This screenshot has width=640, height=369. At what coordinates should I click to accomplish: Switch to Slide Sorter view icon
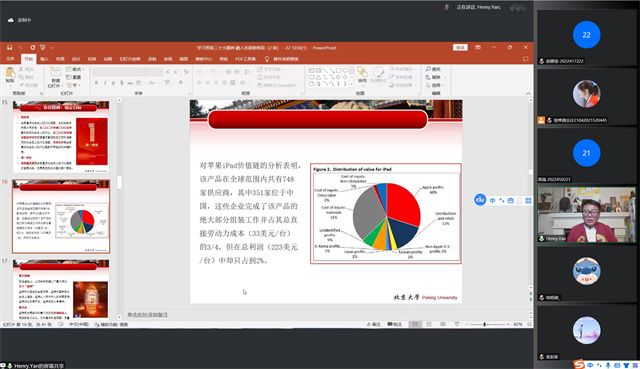point(429,324)
